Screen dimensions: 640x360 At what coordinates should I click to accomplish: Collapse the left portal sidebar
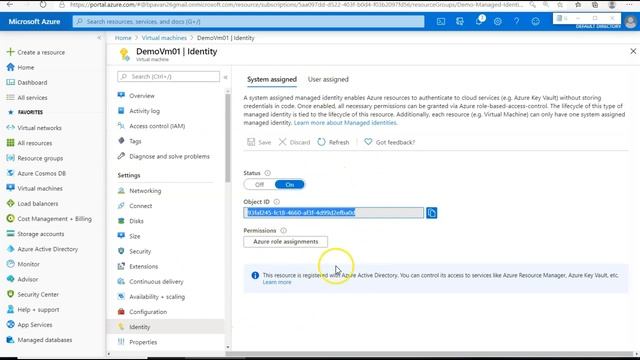coord(99,38)
